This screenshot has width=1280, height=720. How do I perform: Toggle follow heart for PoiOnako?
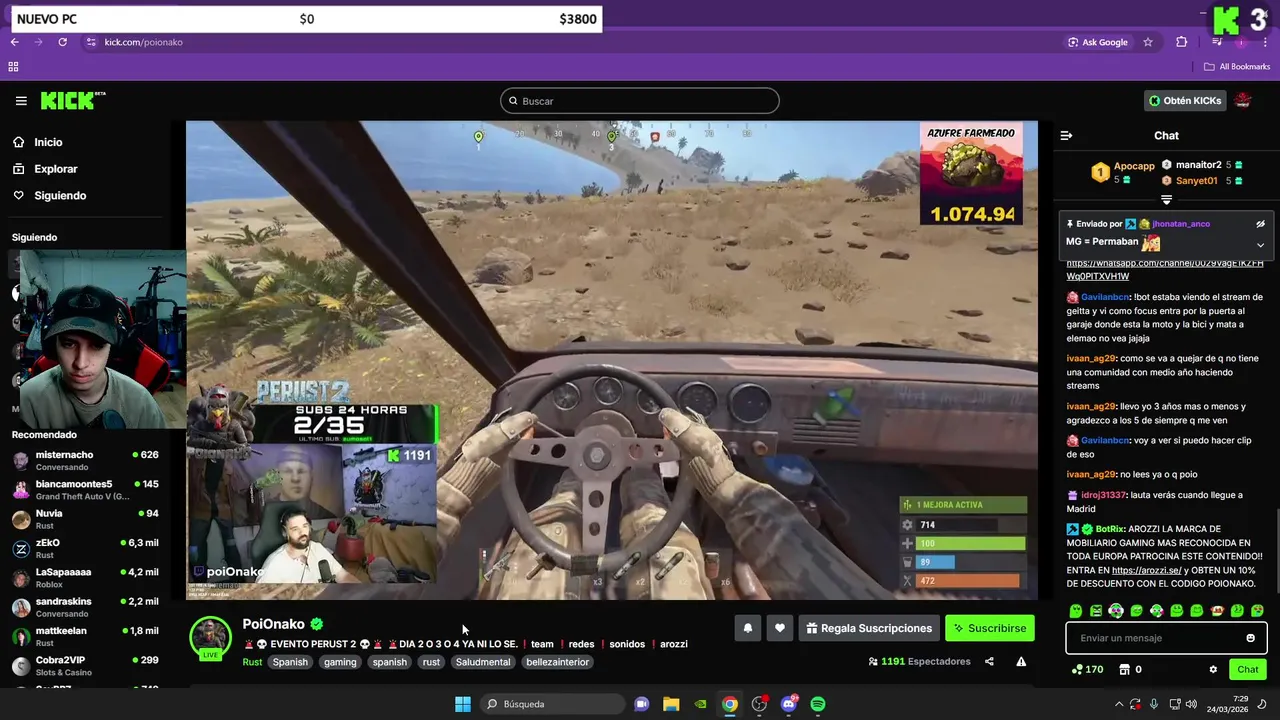point(780,628)
